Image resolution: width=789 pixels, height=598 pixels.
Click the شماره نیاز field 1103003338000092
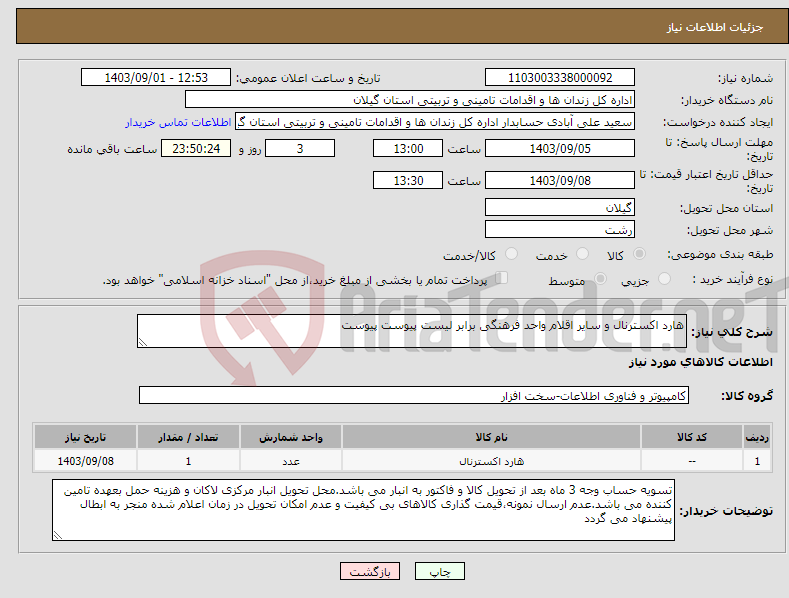coord(560,78)
